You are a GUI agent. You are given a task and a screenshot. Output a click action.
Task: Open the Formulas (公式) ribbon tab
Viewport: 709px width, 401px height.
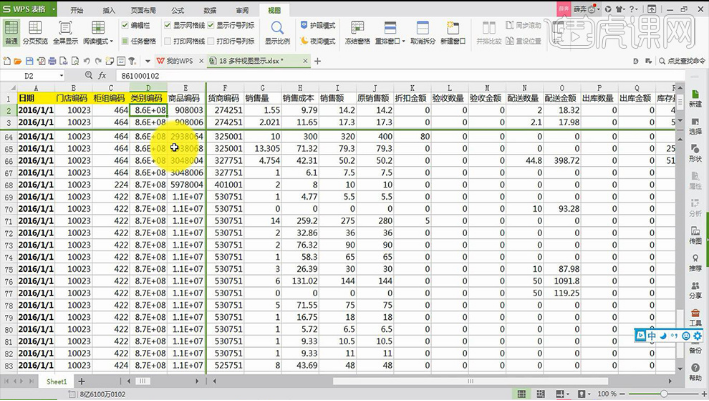(177, 10)
